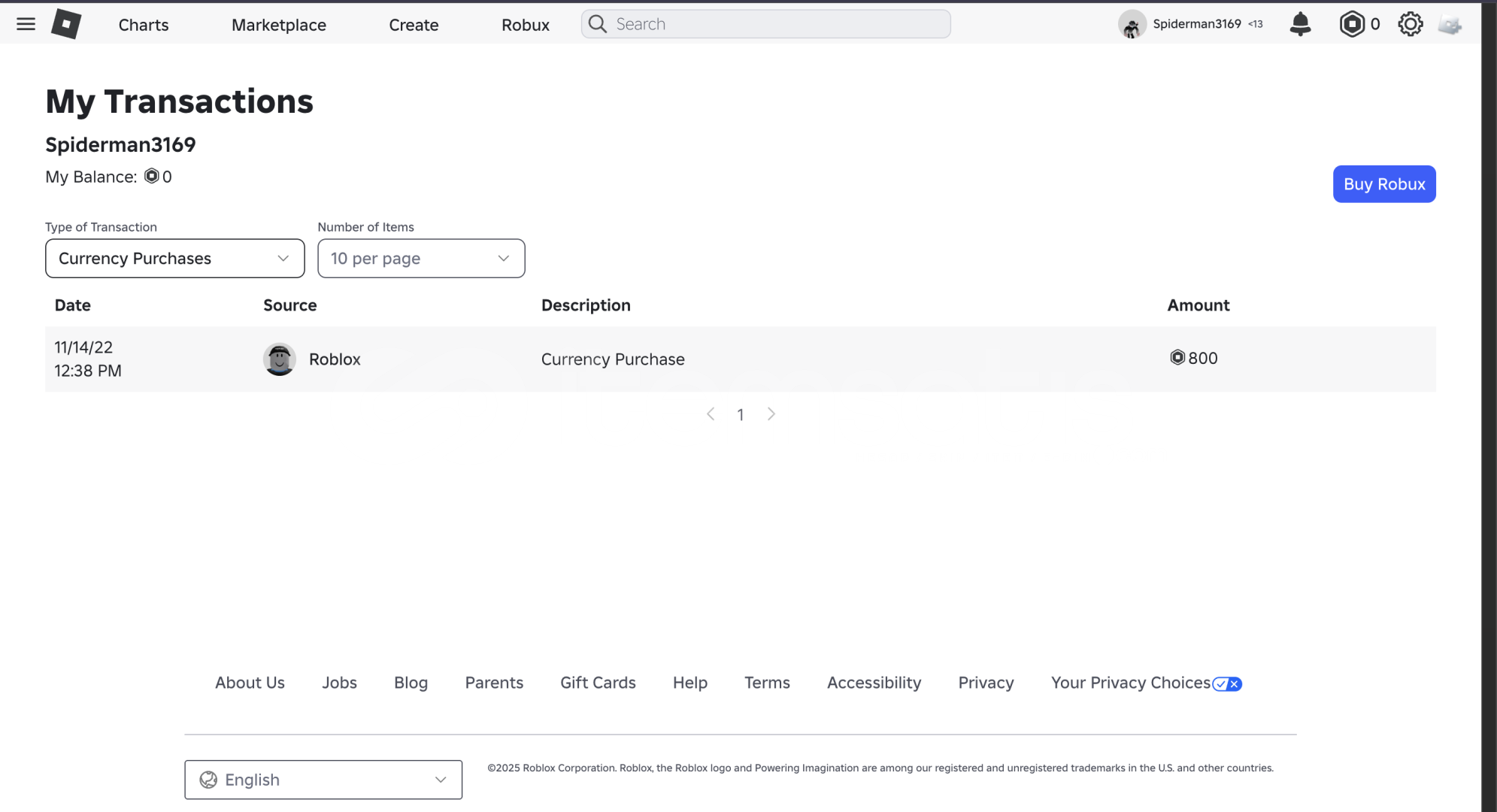Open Marketplace in top navigation
Viewport: 1497px width, 812px height.
(x=279, y=25)
